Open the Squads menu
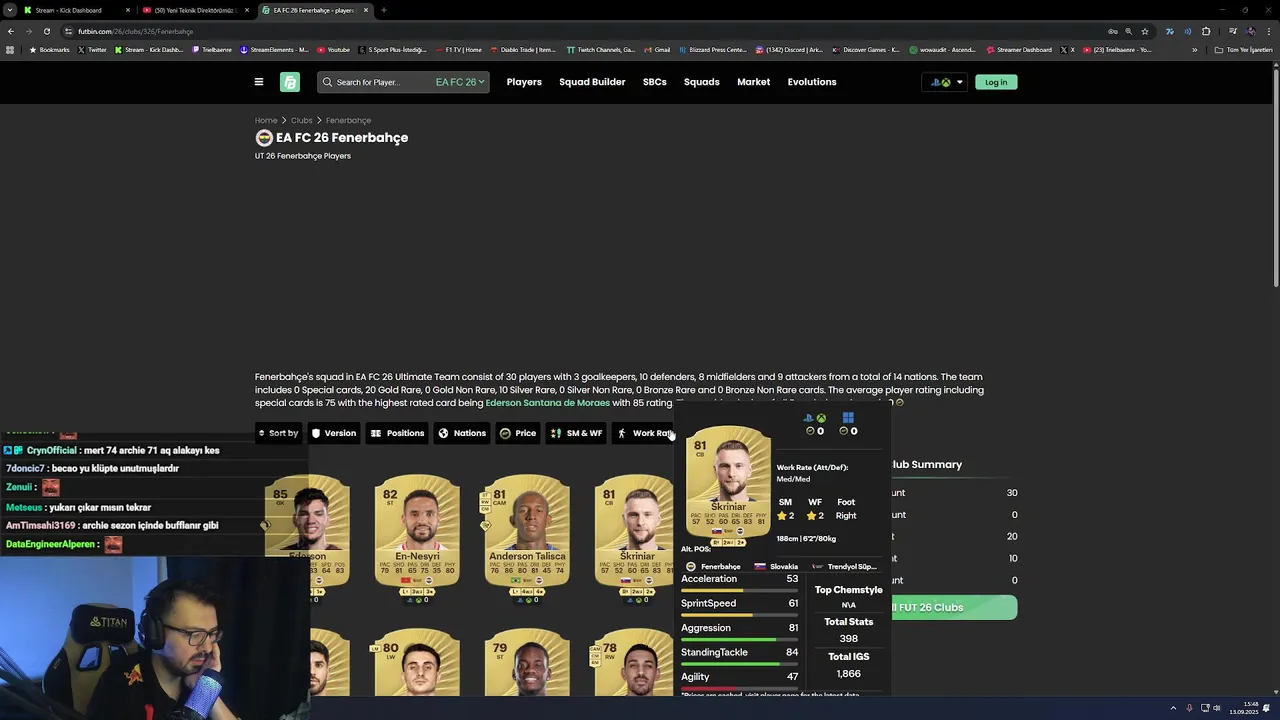Image resolution: width=1280 pixels, height=720 pixels. click(702, 82)
